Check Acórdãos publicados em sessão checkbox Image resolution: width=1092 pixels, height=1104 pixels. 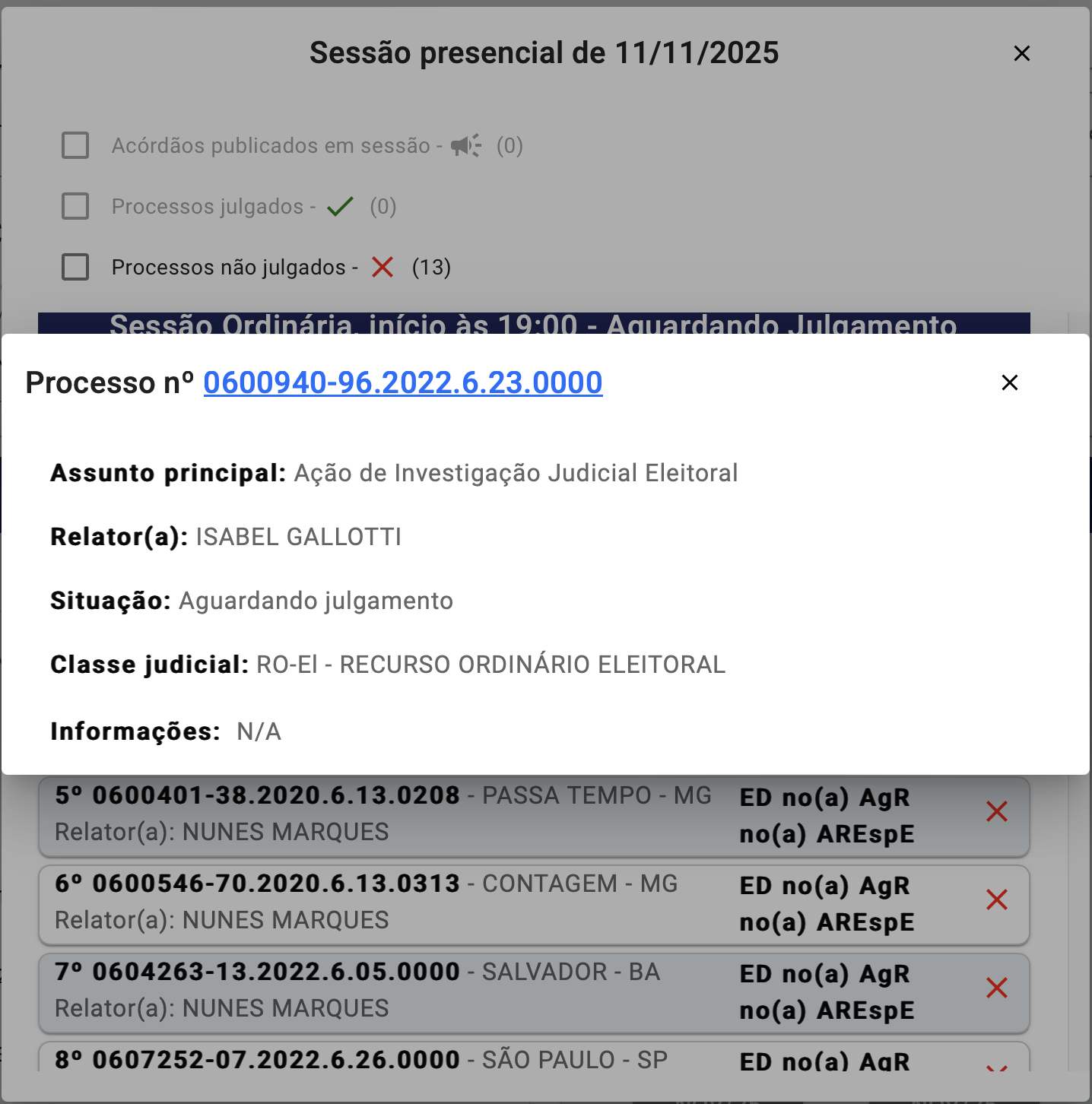click(75, 145)
